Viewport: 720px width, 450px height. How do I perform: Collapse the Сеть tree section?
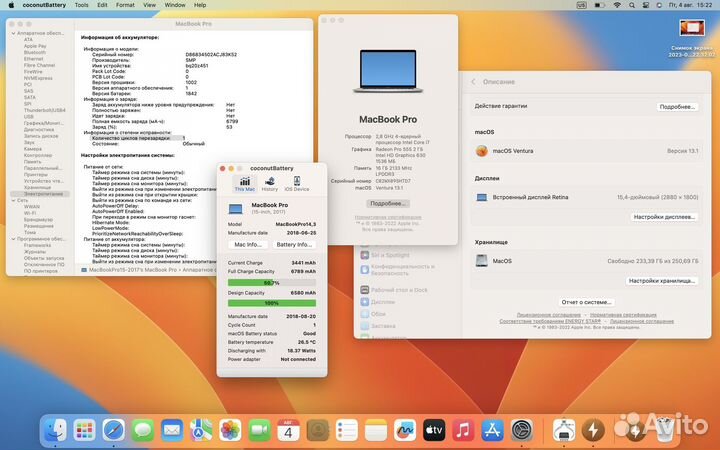click(x=13, y=201)
